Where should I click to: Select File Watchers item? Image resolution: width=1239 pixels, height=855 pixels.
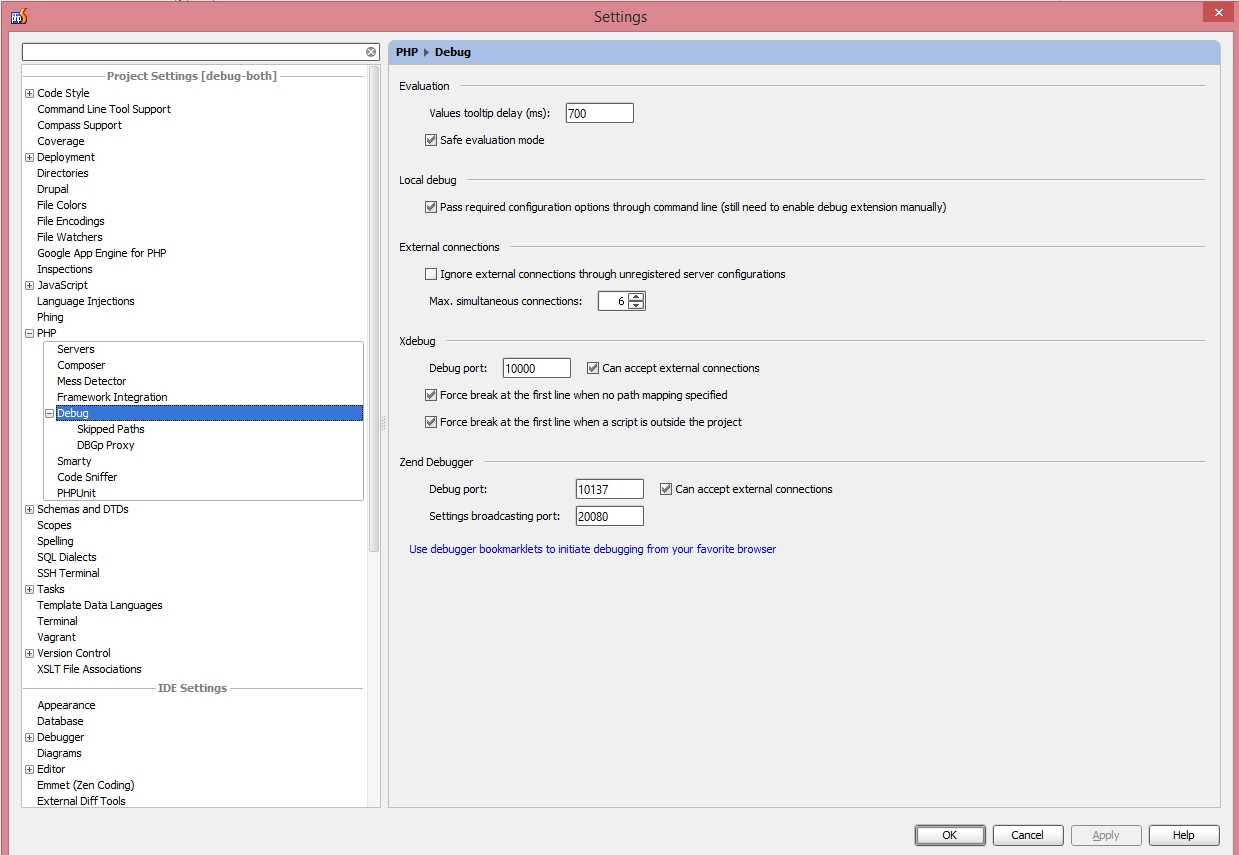[70, 237]
